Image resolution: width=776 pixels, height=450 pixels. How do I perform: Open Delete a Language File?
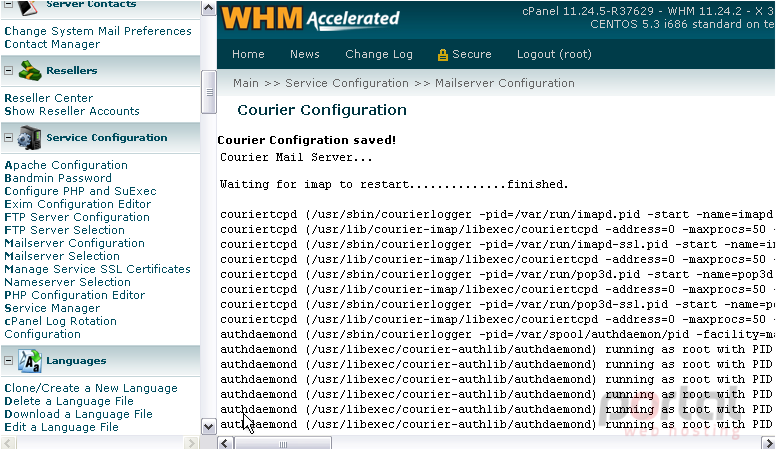(69, 401)
